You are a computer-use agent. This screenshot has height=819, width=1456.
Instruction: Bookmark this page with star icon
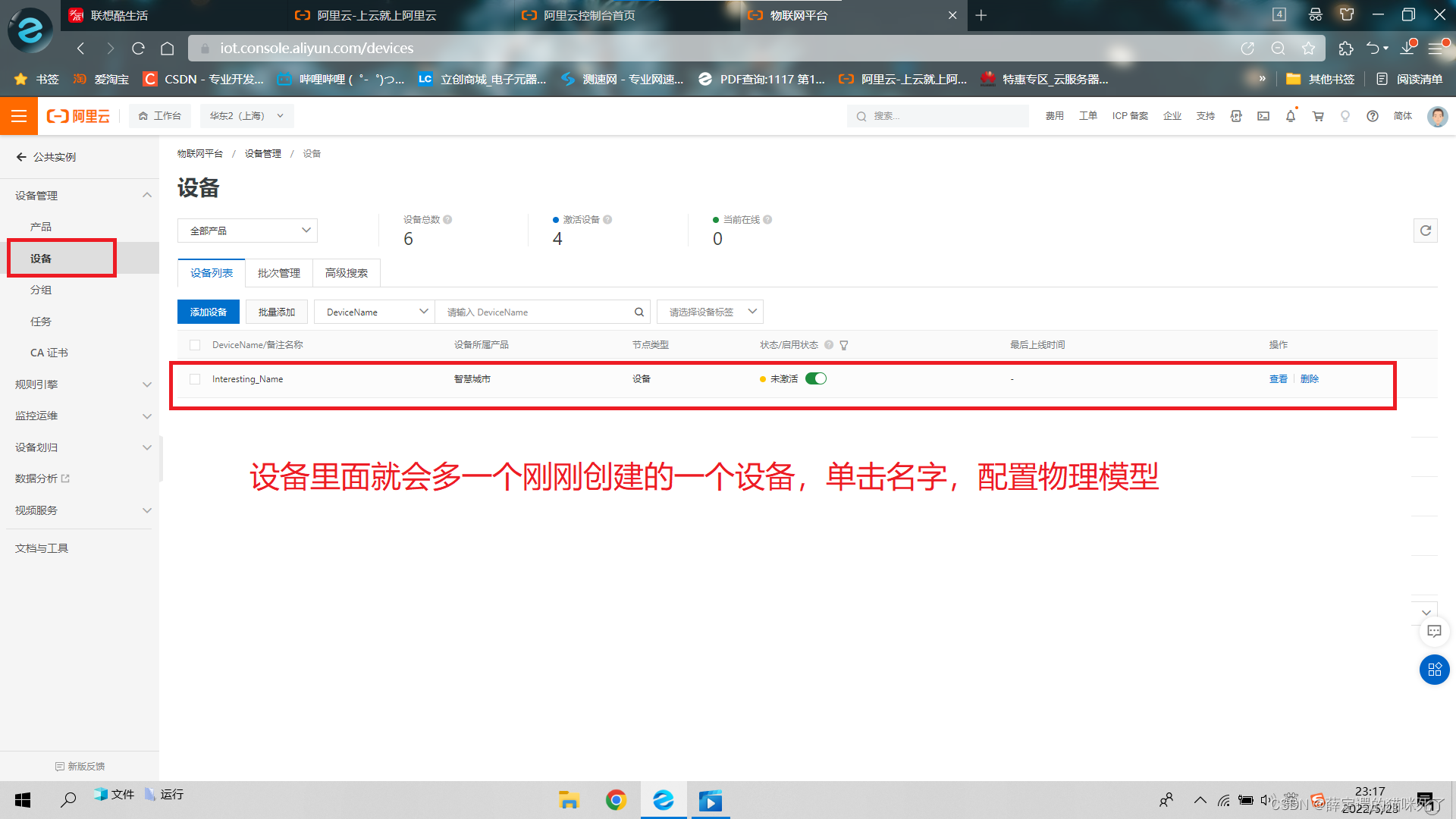click(1308, 49)
